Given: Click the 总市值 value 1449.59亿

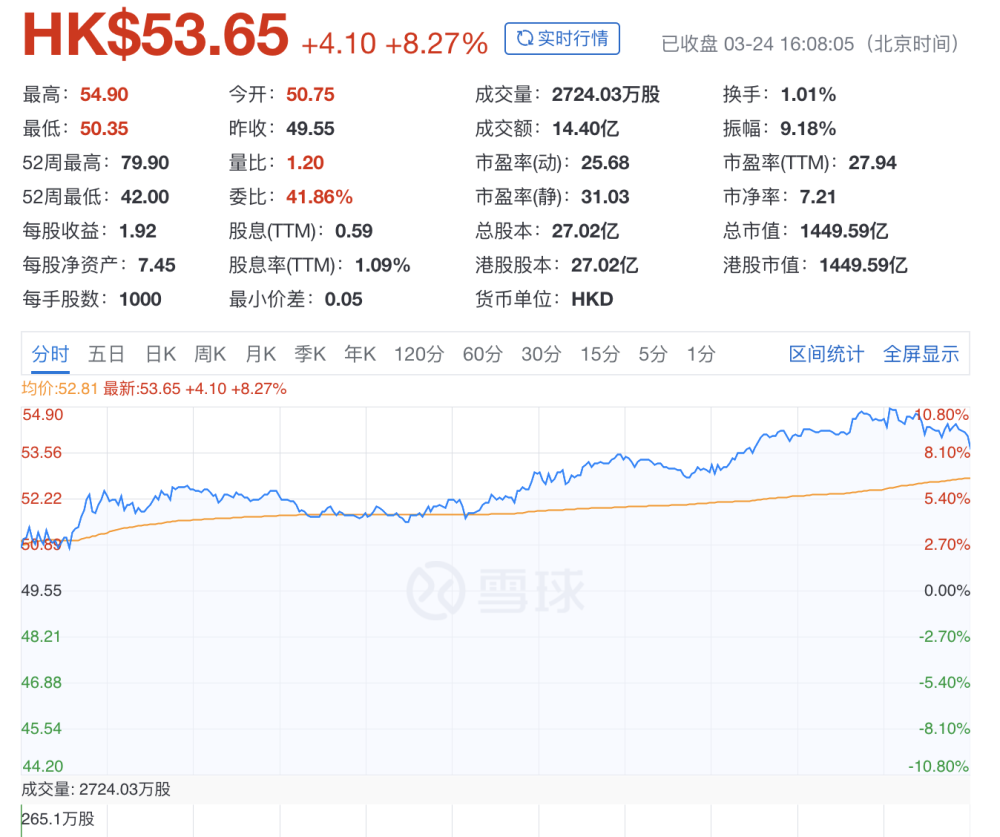Looking at the screenshot, I should (x=844, y=231).
